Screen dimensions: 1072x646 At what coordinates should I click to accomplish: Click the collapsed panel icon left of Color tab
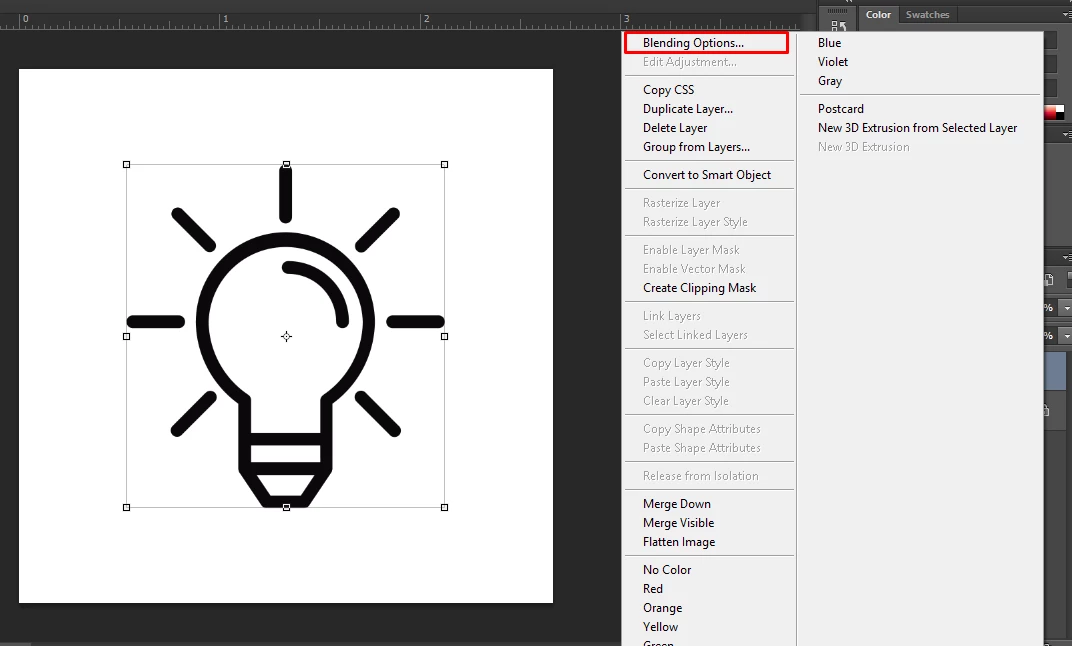(838, 26)
